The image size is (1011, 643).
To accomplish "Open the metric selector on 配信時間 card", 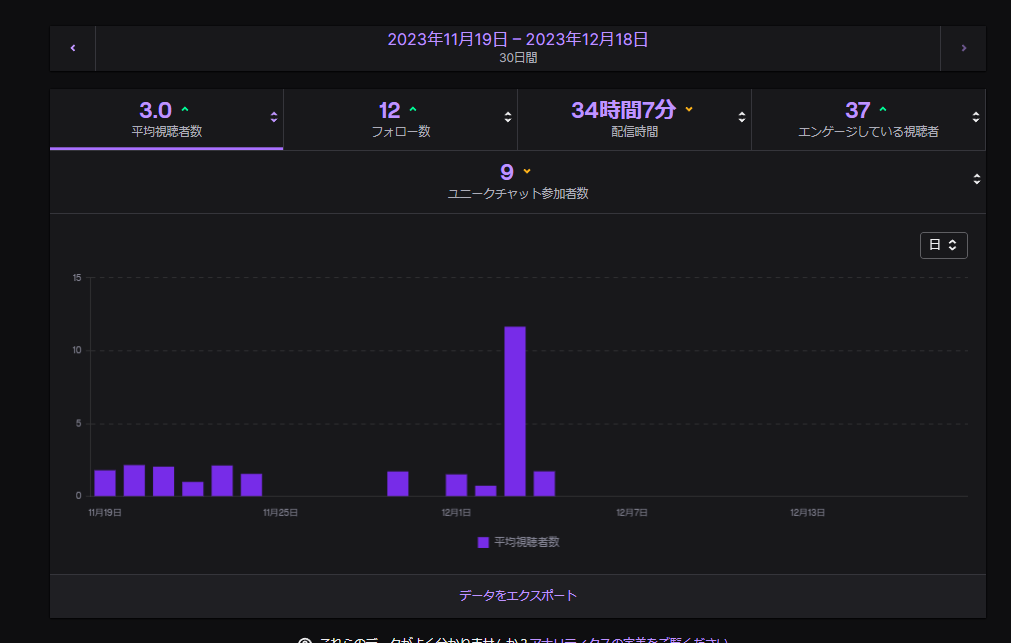I will [x=740, y=117].
